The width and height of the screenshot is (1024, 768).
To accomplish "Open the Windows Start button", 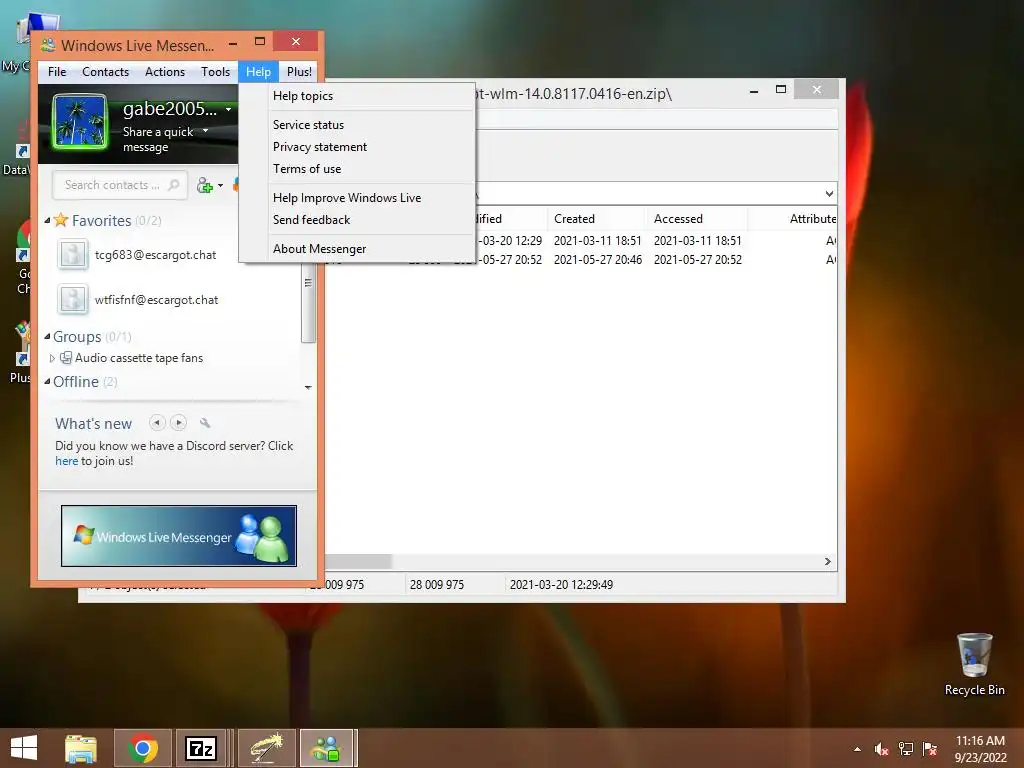I will [24, 748].
